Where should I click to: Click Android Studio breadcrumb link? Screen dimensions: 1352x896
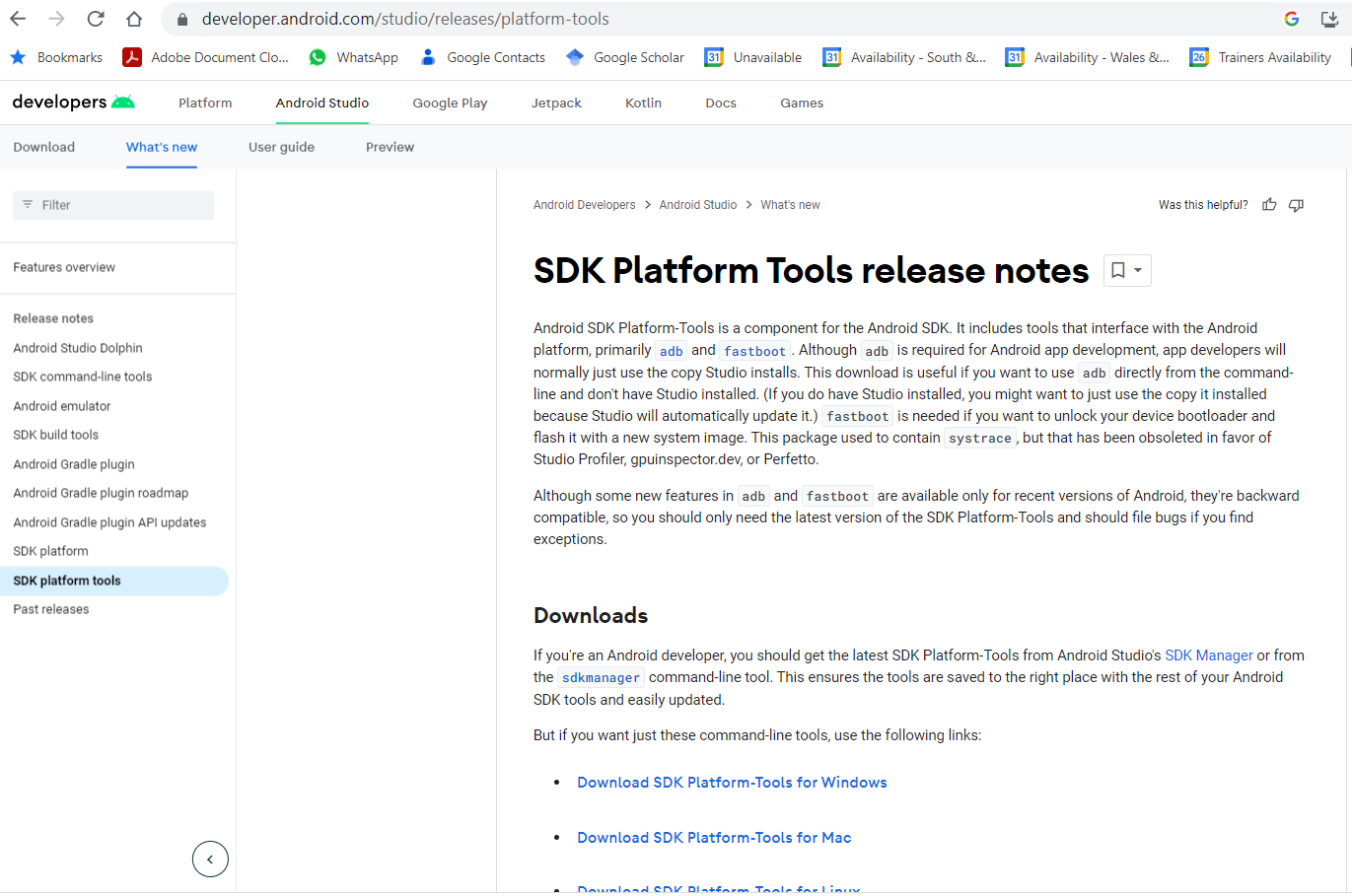point(698,205)
